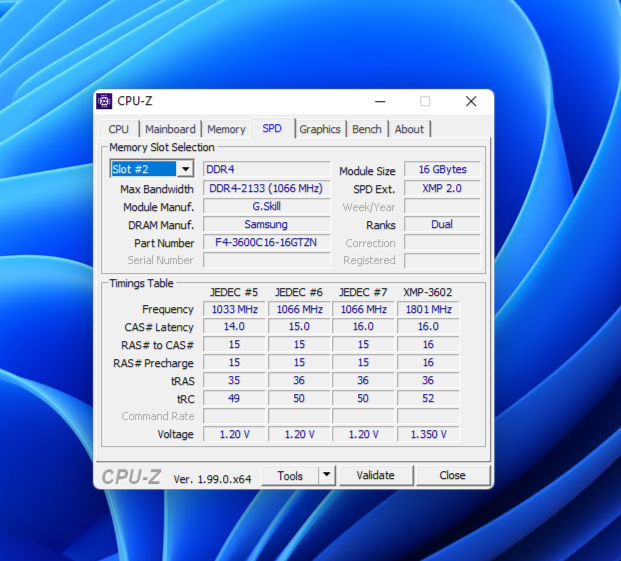Click the Module Manuf. label
The height and width of the screenshot is (561, 621).
click(x=158, y=207)
